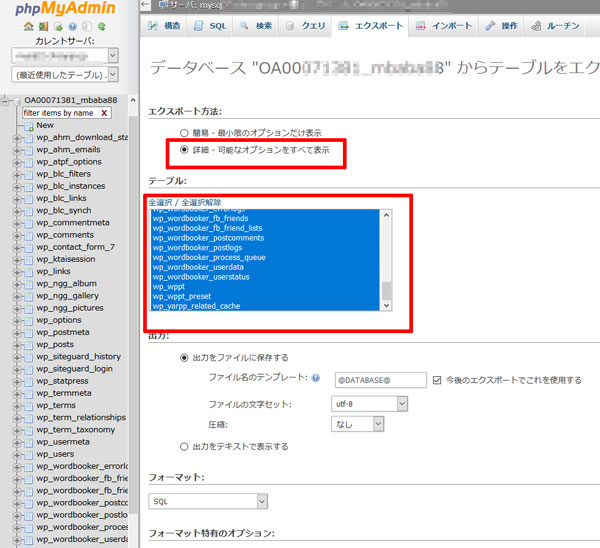Open the wp_statpress table
This screenshot has height=548, width=600.
[x=62, y=381]
